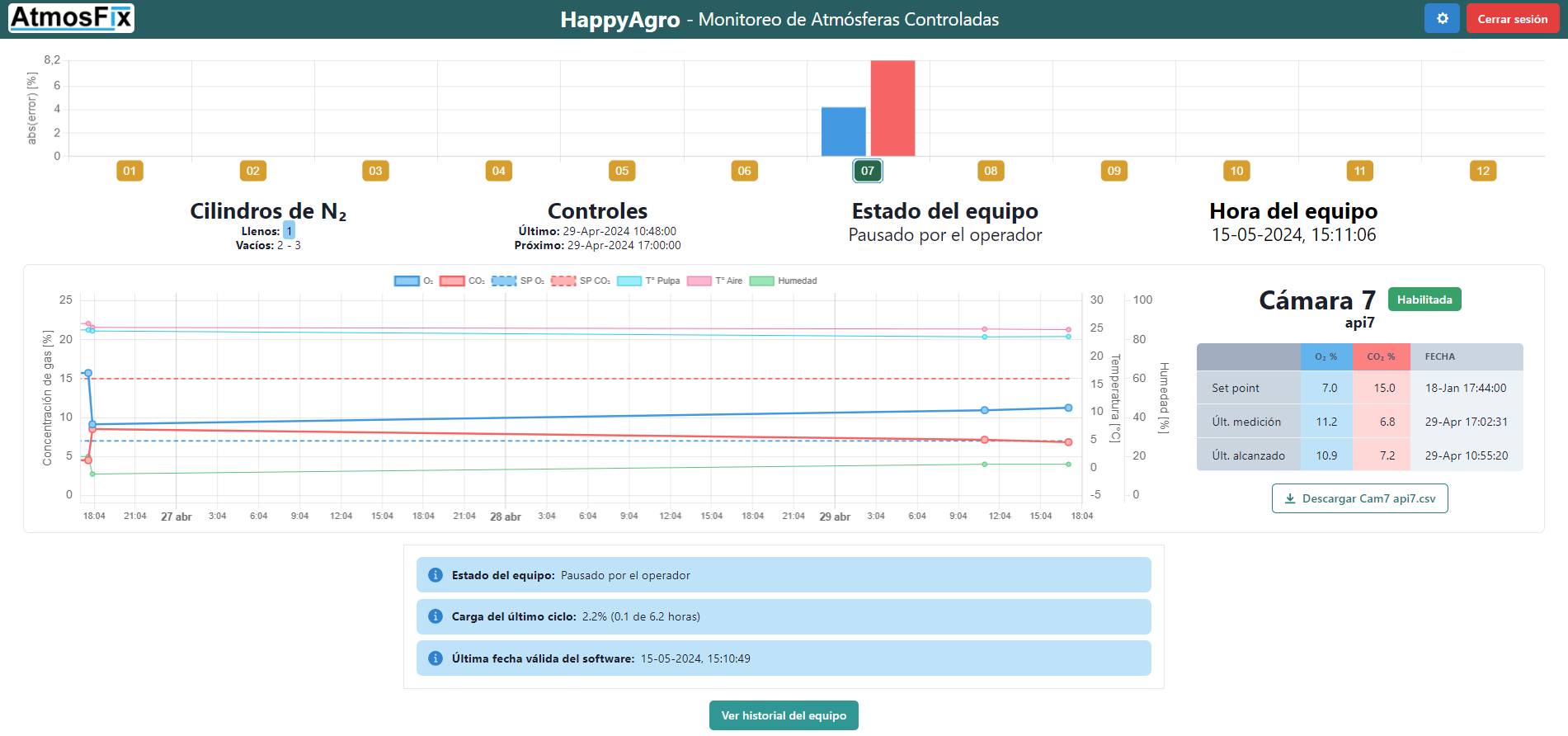1568x736 pixels.
Task: Click the blue error bar for chamber 07
Action: [x=843, y=132]
